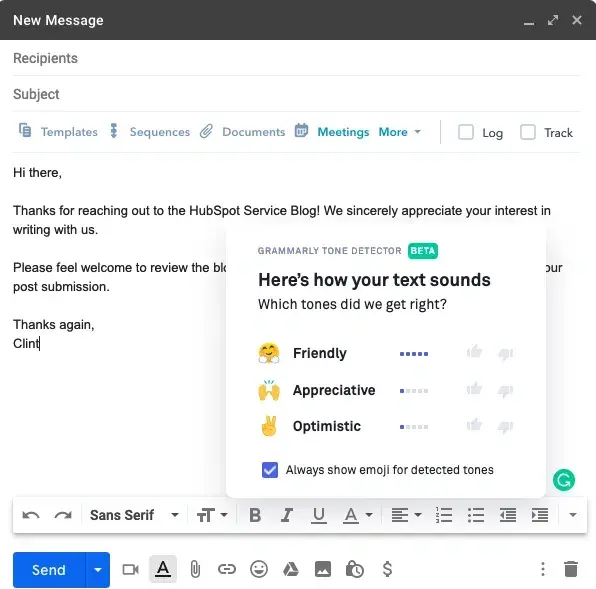
Task: Insert emoji with smiley icon
Action: (x=259, y=569)
